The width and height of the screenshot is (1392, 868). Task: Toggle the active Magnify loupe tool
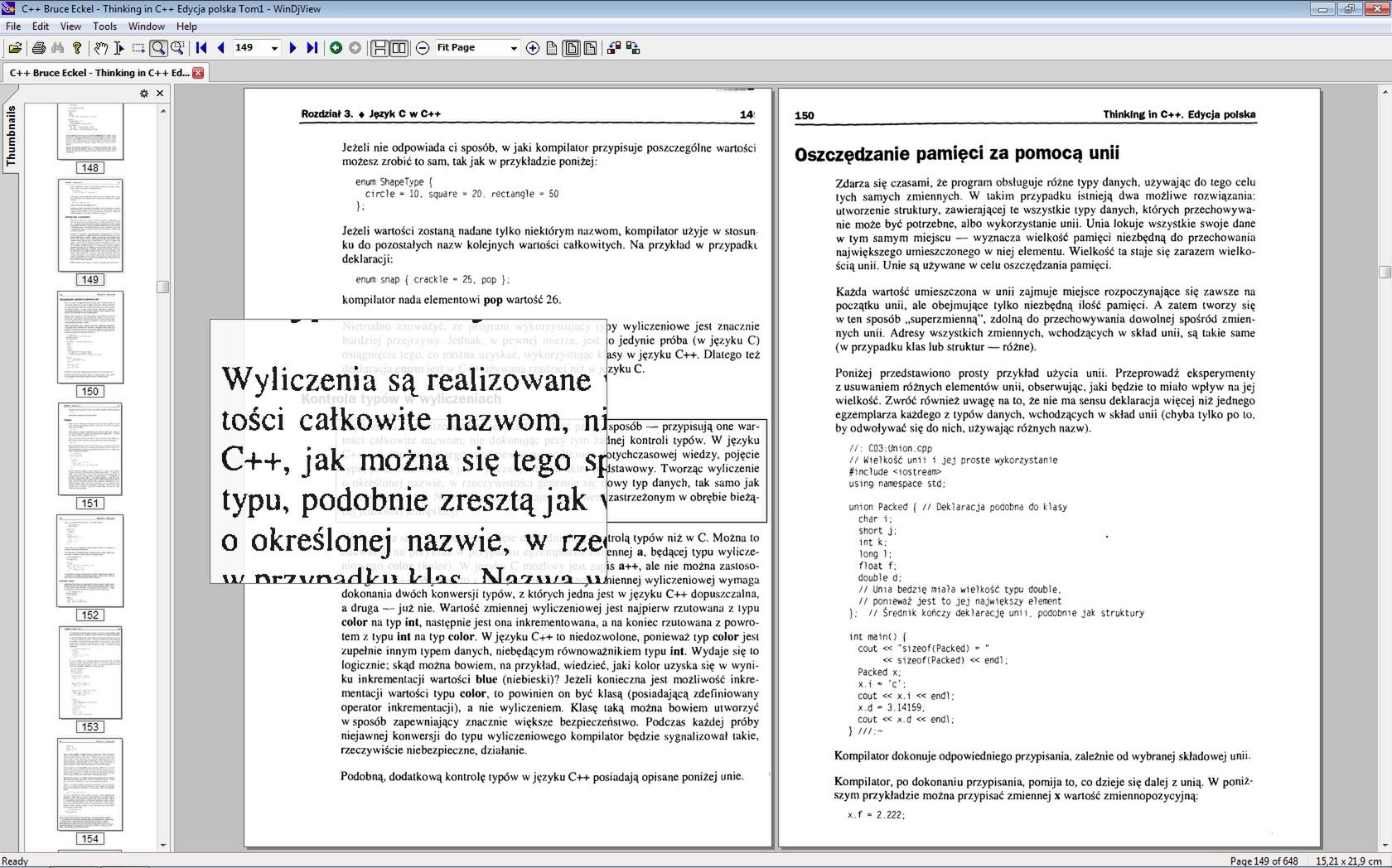pyautogui.click(x=157, y=48)
